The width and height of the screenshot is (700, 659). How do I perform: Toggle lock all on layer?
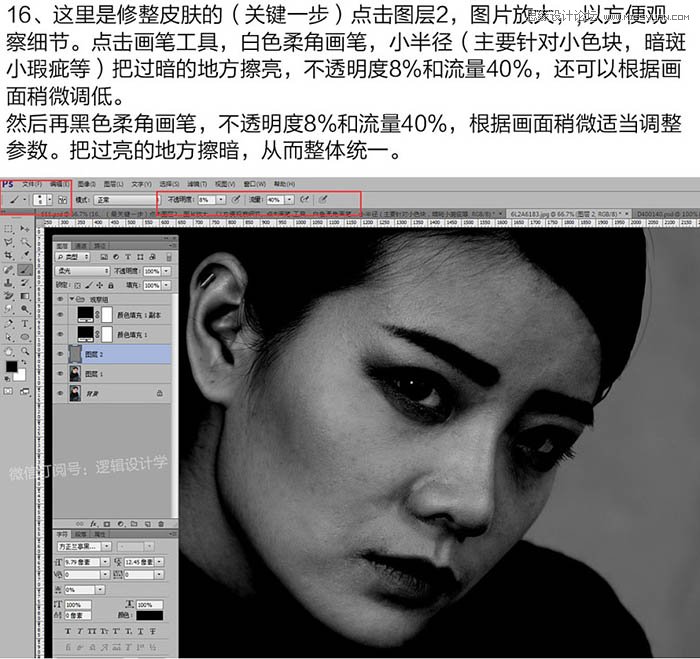(111, 285)
